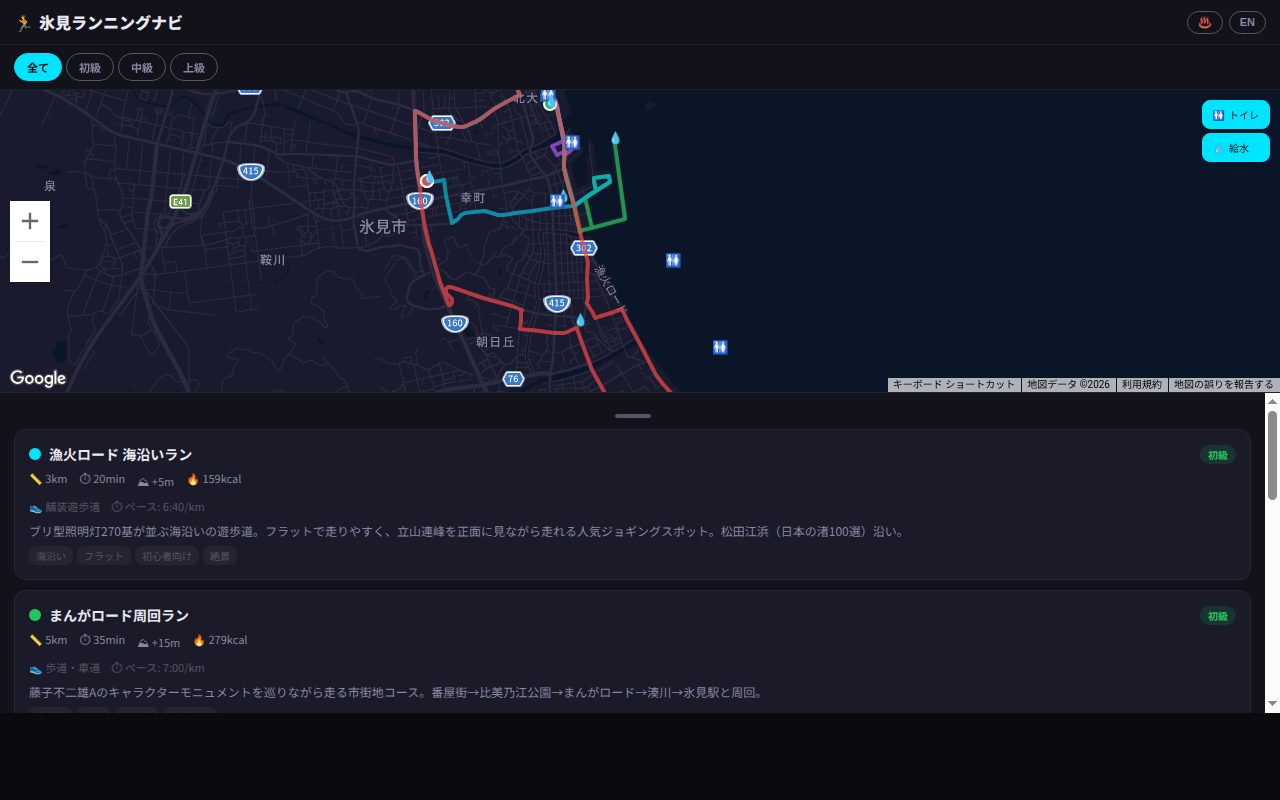Click the red route start marker on the map
The image size is (1280, 800).
[x=426, y=180]
